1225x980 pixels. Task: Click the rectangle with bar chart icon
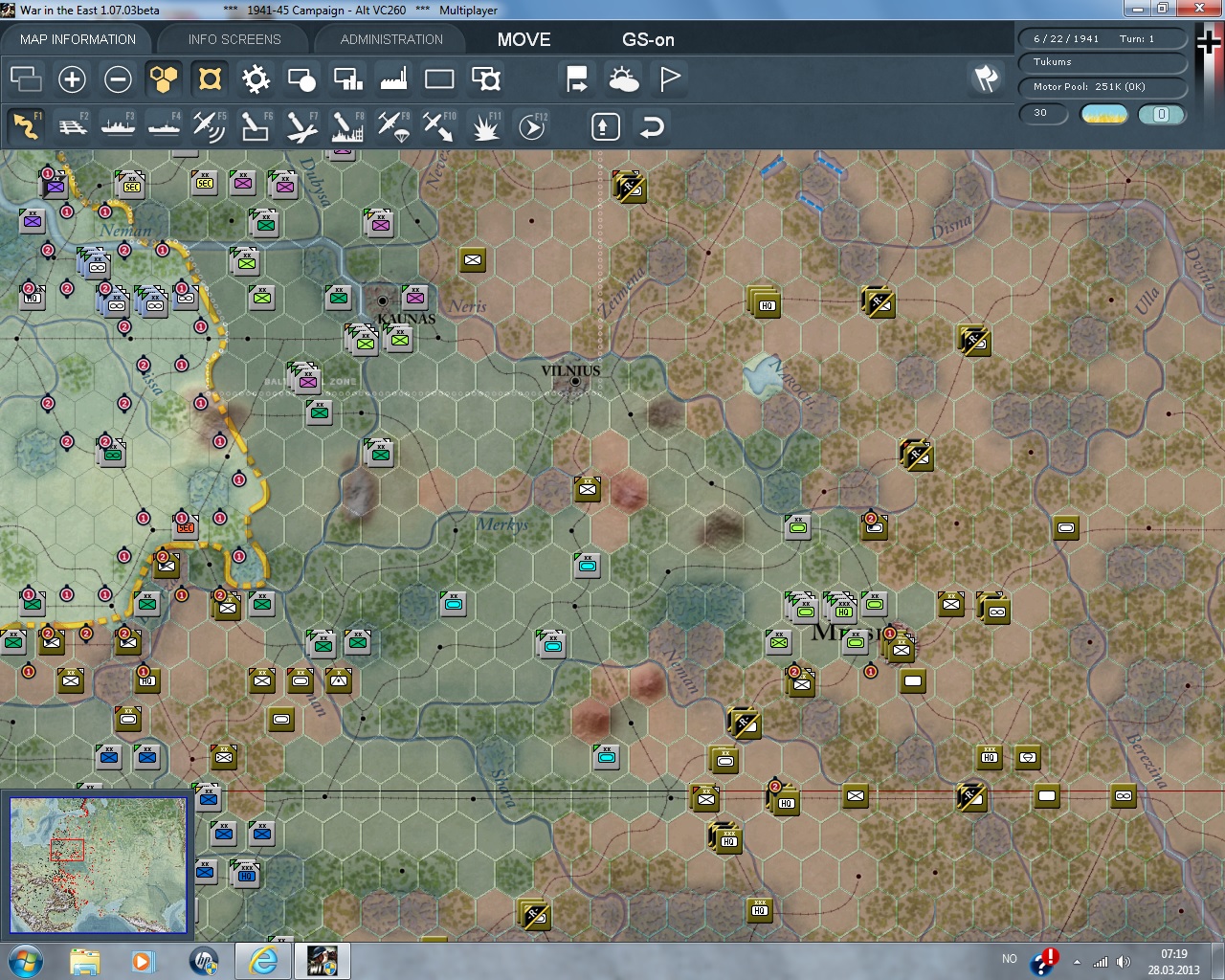347,78
